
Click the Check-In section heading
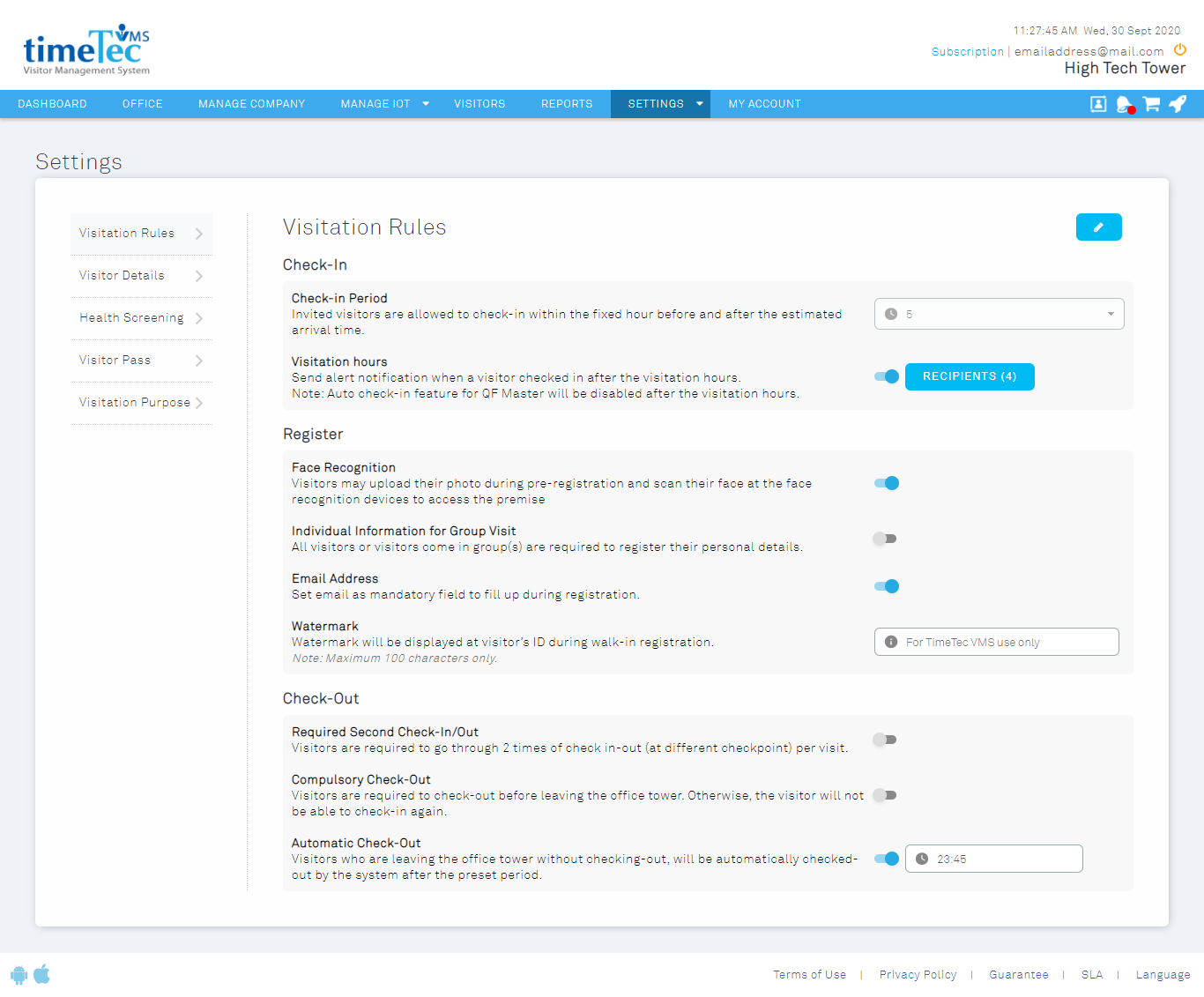click(x=315, y=264)
